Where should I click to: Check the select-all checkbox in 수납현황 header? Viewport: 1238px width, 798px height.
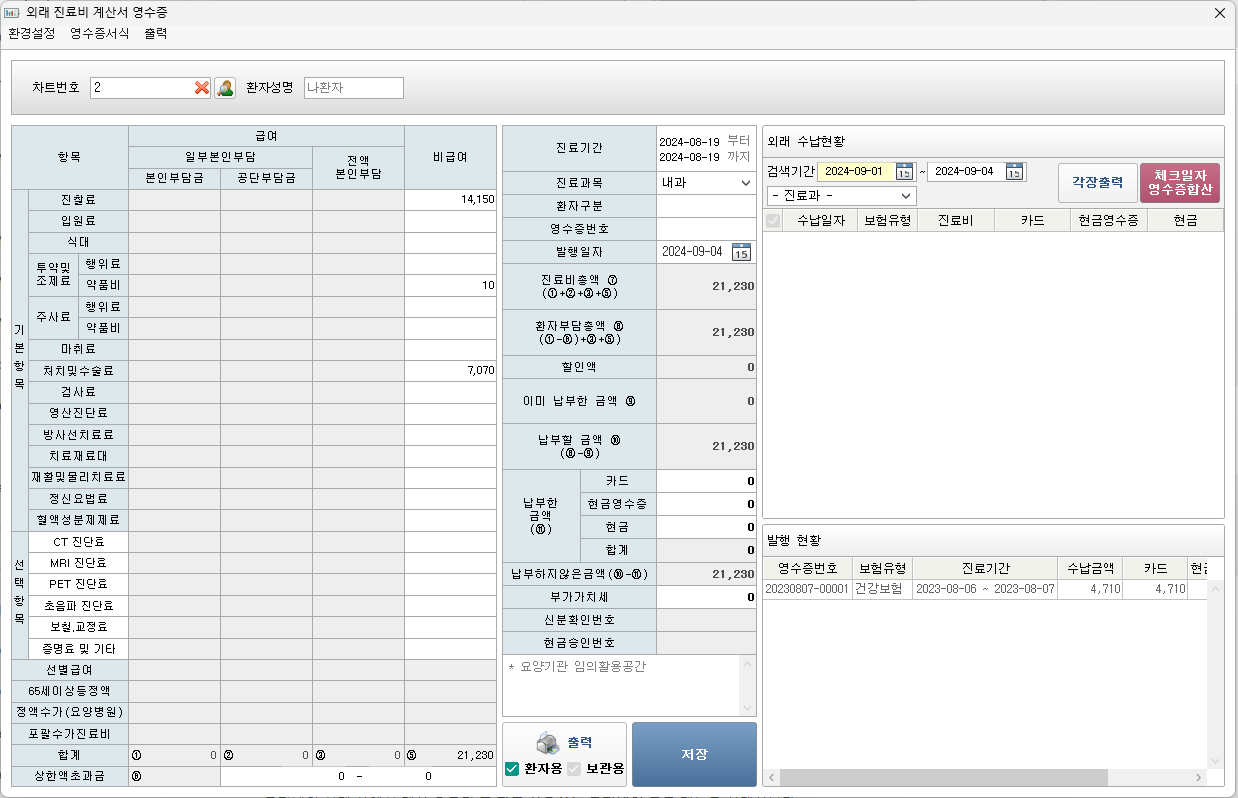[773, 221]
